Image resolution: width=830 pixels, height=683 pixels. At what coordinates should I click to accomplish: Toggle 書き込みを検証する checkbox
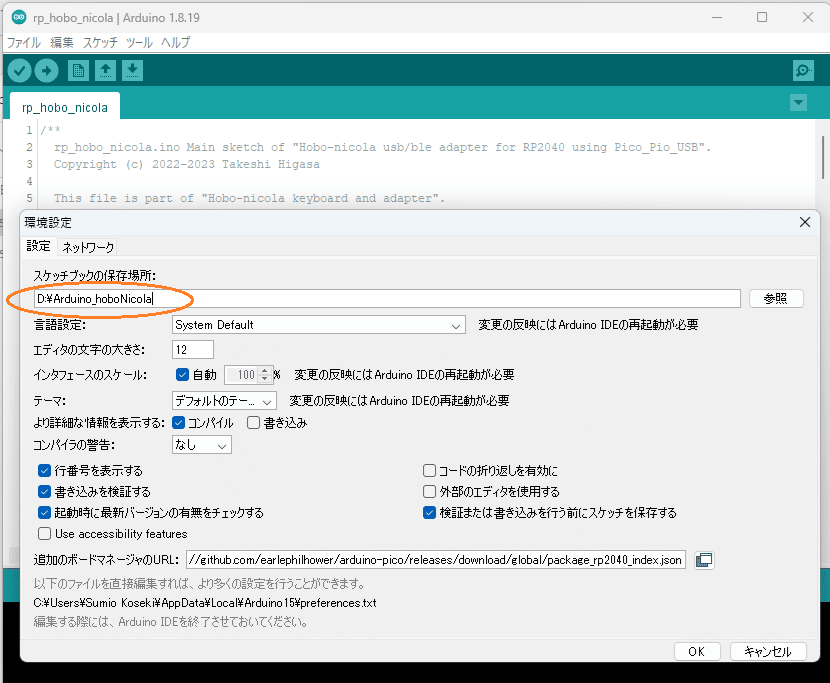tap(44, 492)
